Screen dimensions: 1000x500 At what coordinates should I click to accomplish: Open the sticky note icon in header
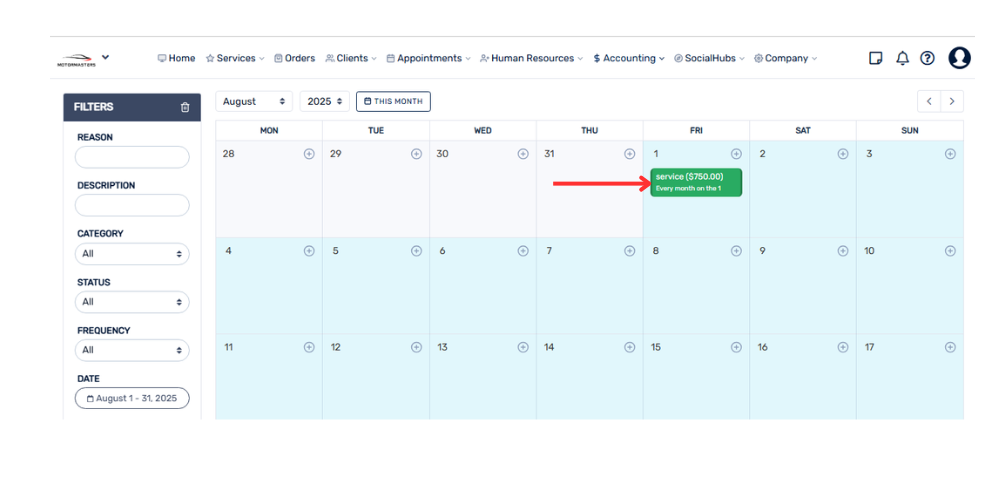(876, 58)
